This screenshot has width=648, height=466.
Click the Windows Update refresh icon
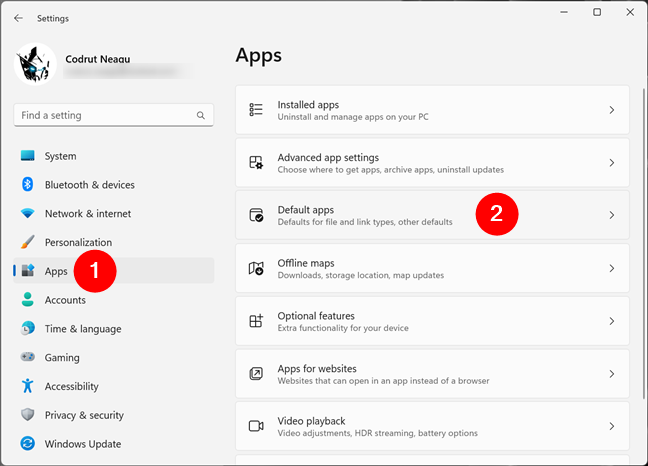pyautogui.click(x=28, y=444)
